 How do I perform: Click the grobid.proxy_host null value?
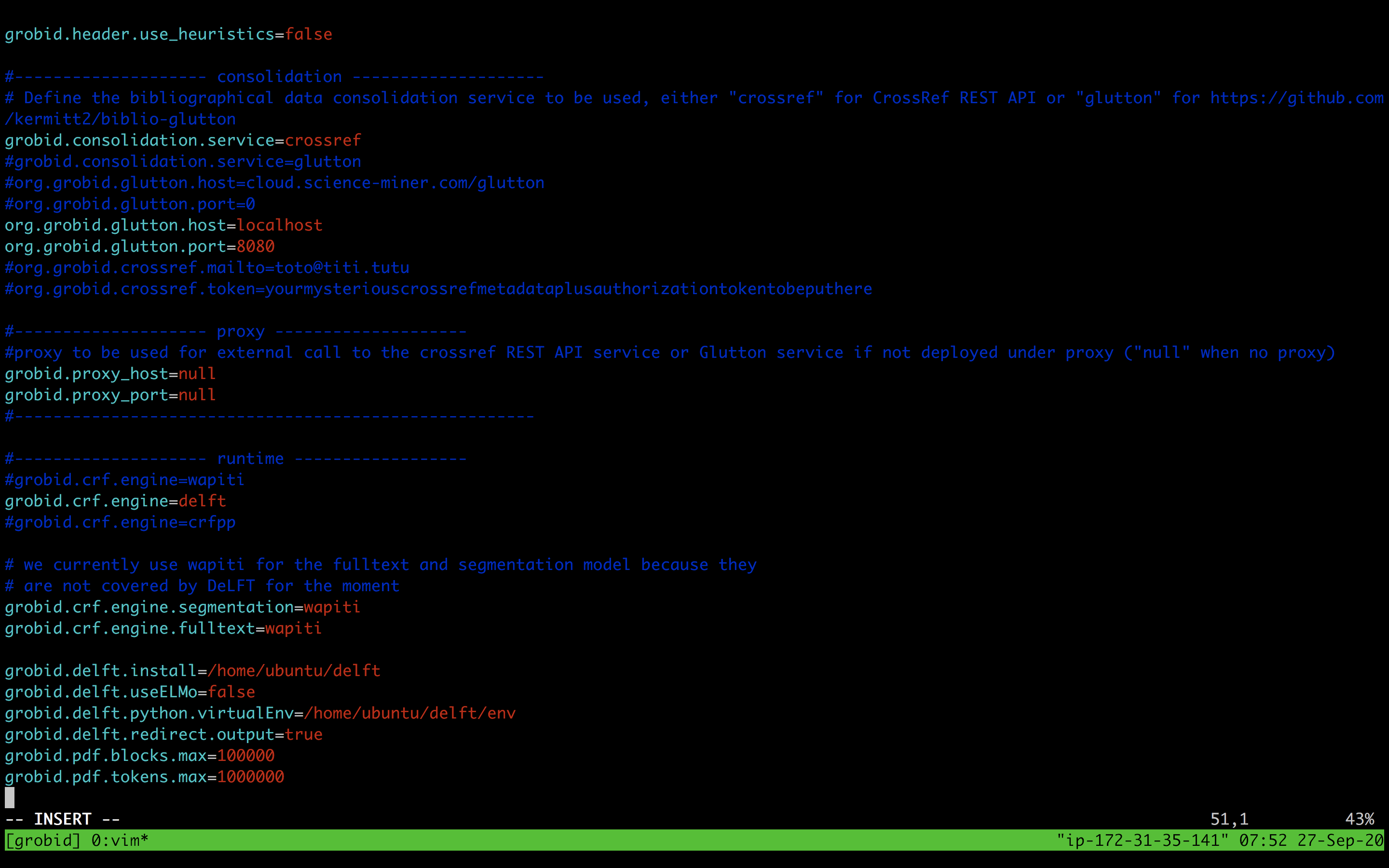(x=196, y=374)
